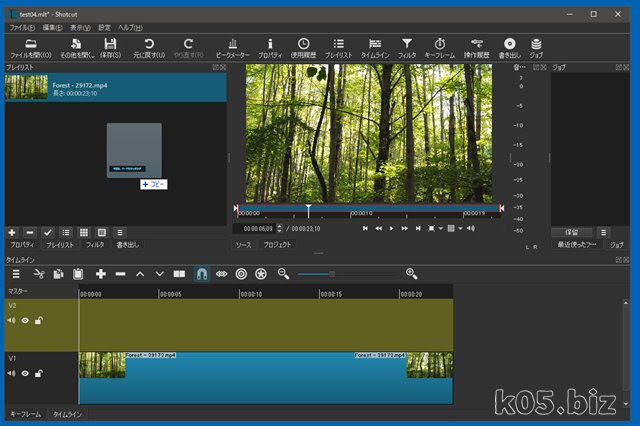Image resolution: width=640 pixels, height=426 pixels.
Task: Hide track V1 with eye icon
Action: tap(25, 373)
